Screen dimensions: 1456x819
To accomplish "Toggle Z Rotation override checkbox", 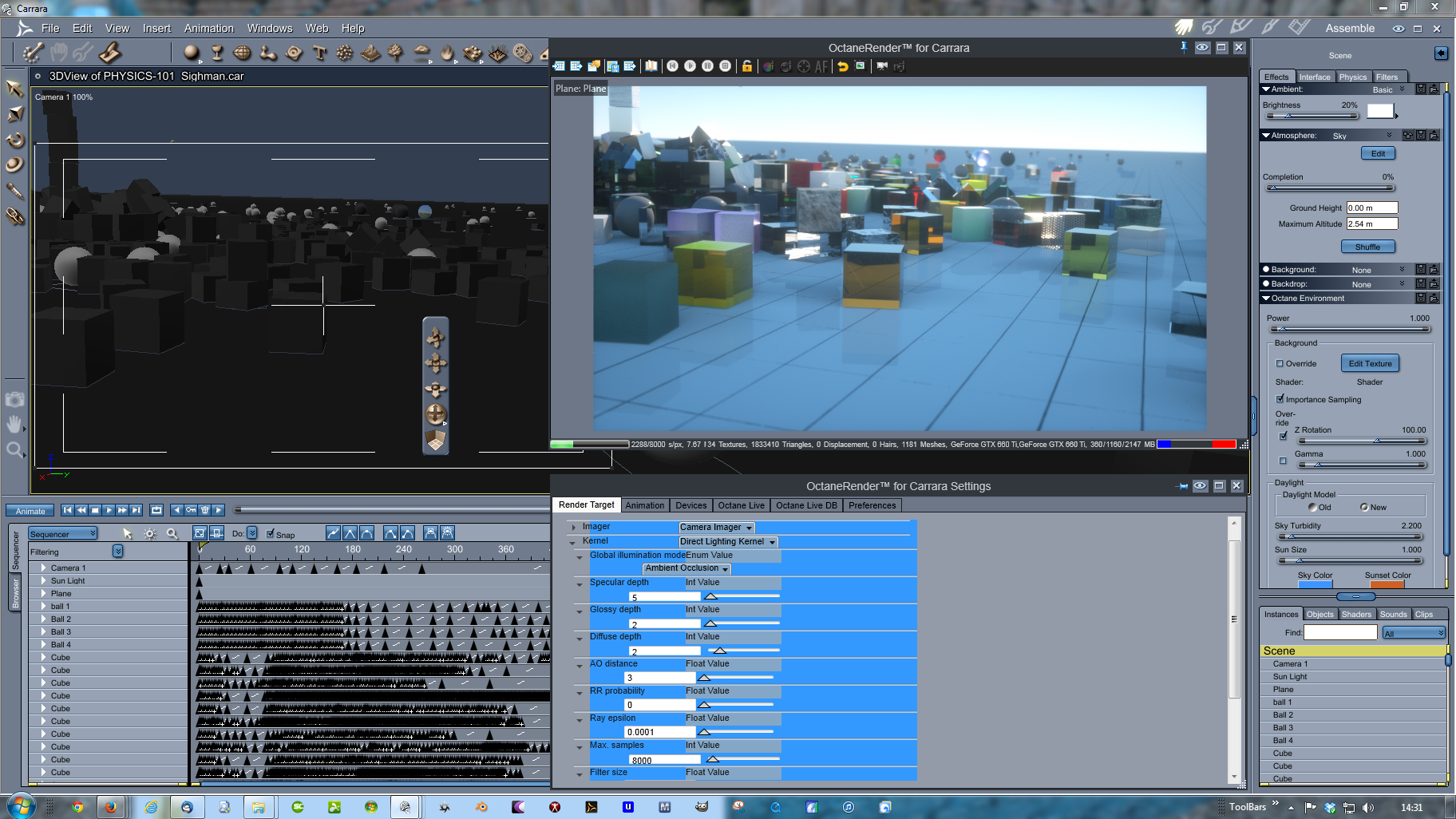I will 1283,436.
